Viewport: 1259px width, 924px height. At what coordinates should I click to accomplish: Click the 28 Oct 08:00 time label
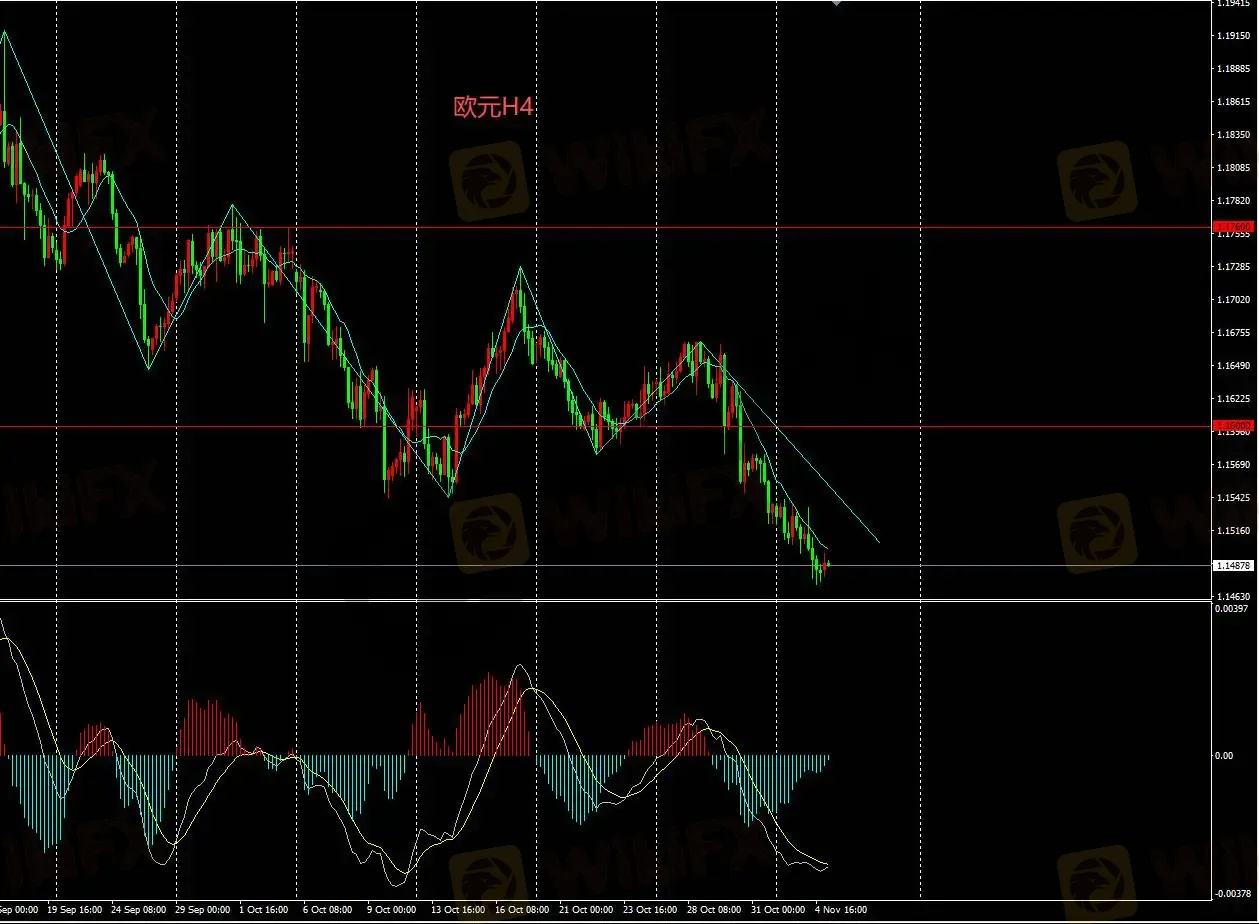pyautogui.click(x=712, y=911)
